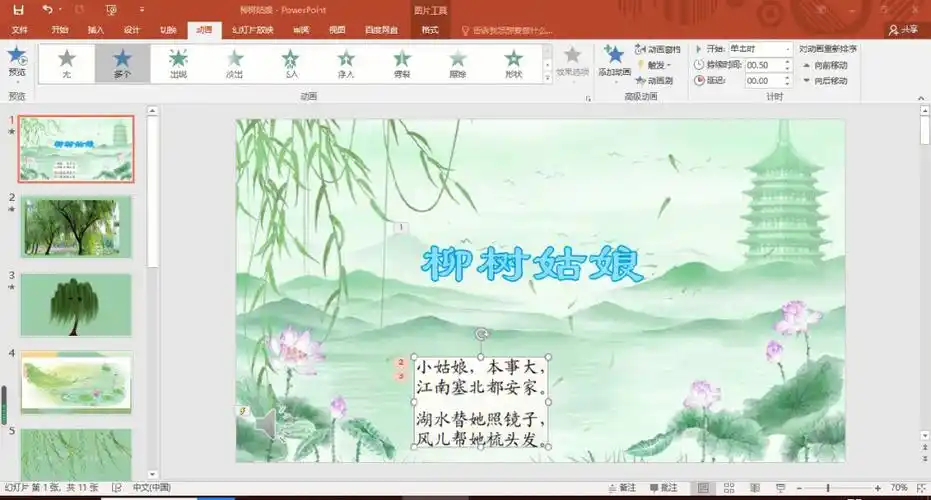Open the Trigger (触发) dropdown
The image size is (931, 500).
[x=655, y=65]
